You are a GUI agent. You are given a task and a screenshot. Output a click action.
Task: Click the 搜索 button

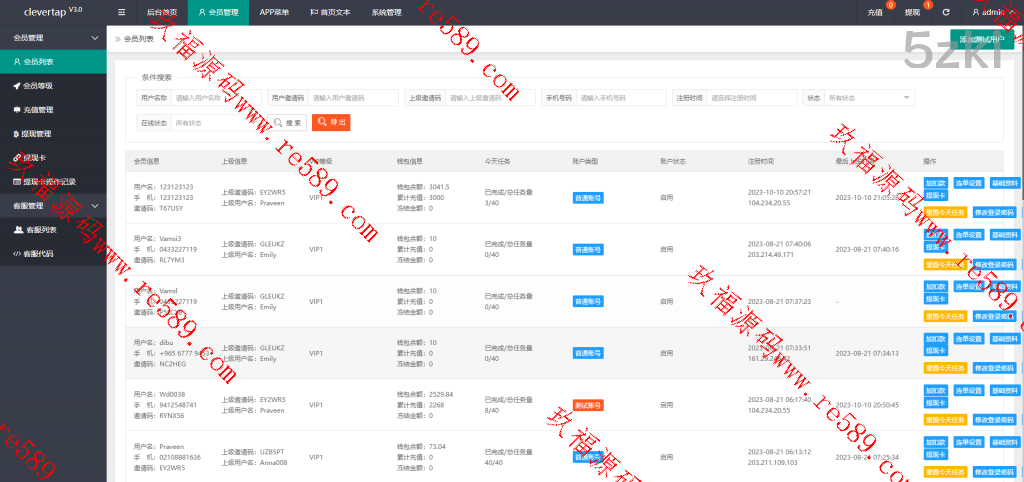[289, 122]
